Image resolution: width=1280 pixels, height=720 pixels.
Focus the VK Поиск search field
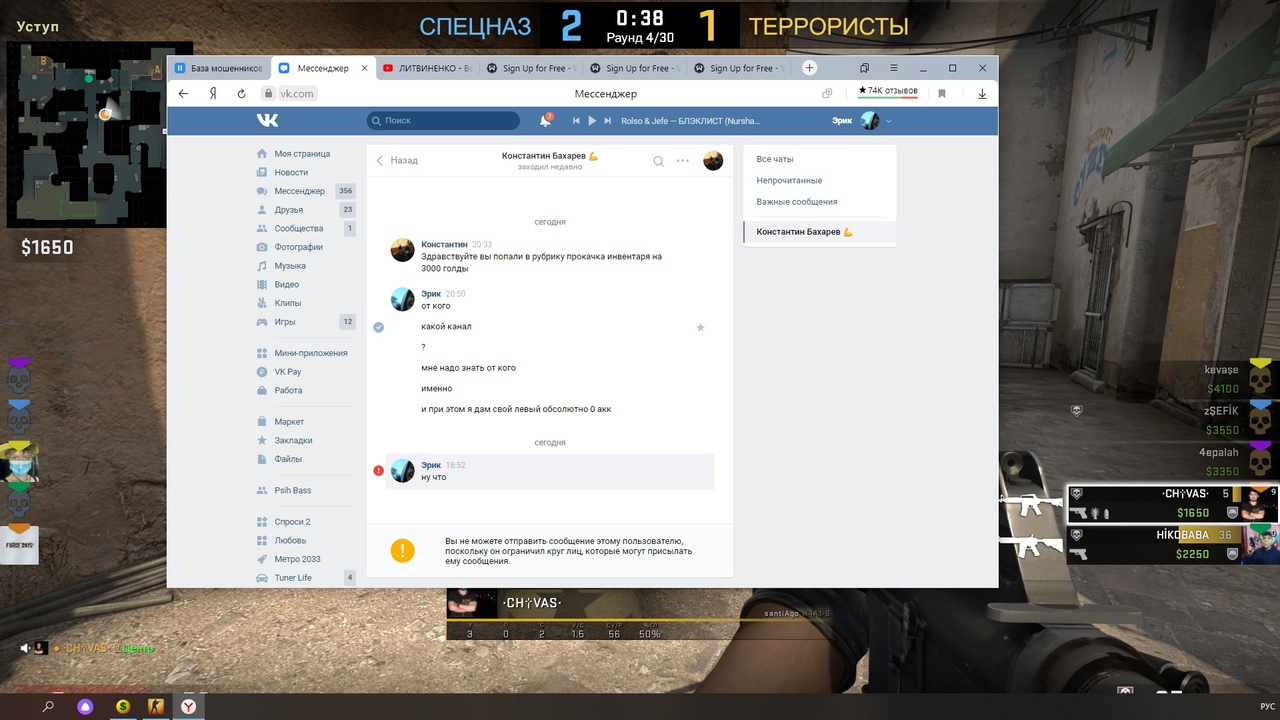click(443, 121)
